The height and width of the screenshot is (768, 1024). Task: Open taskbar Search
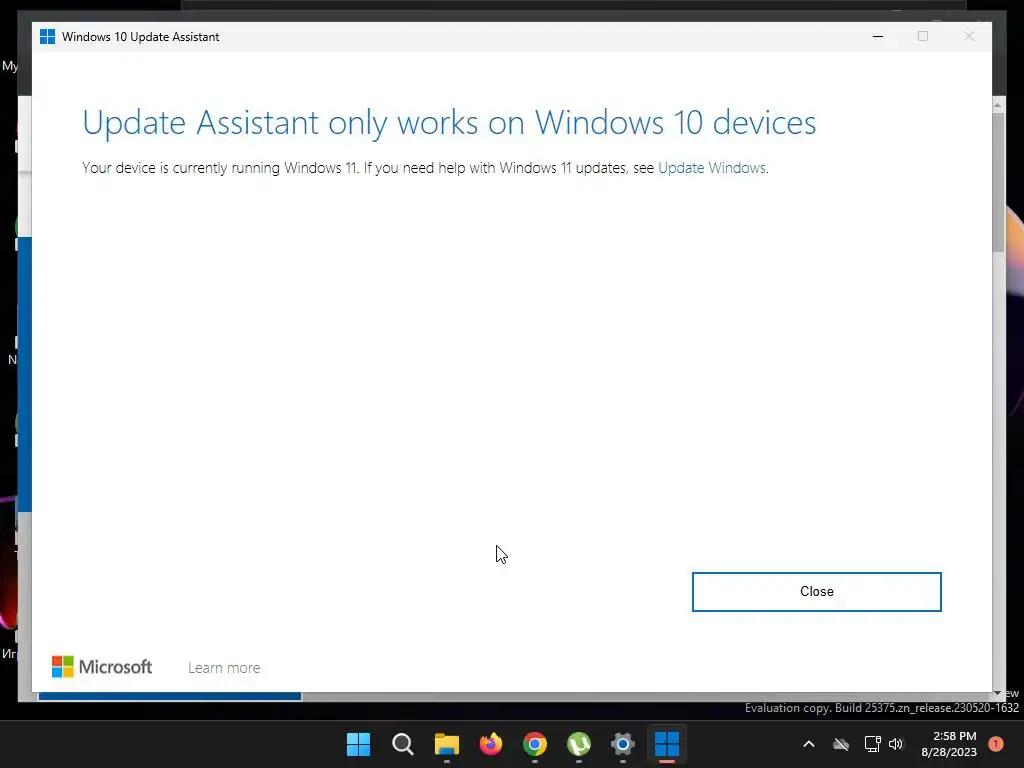403,744
